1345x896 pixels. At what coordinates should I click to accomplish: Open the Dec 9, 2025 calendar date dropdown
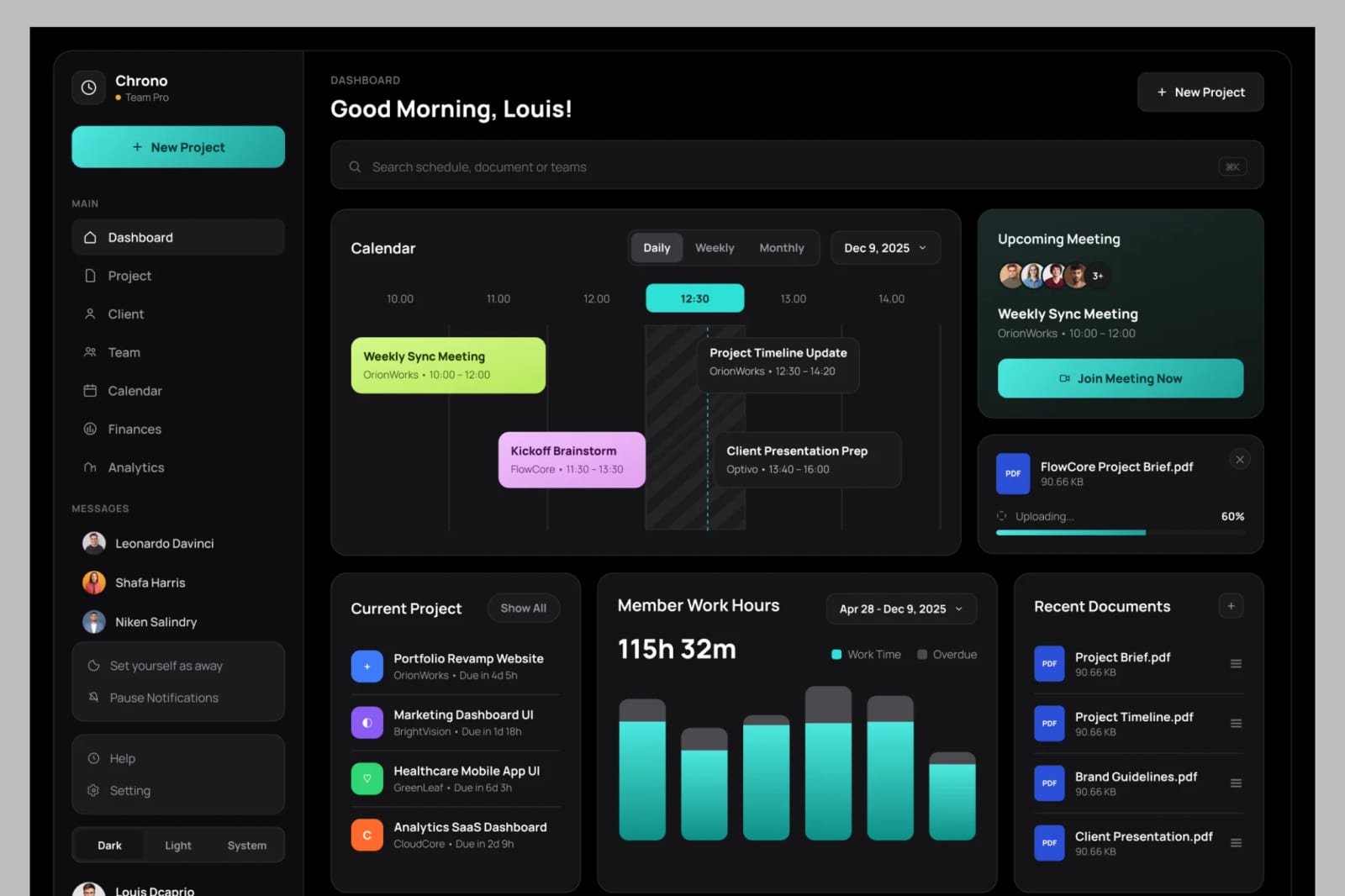click(885, 248)
